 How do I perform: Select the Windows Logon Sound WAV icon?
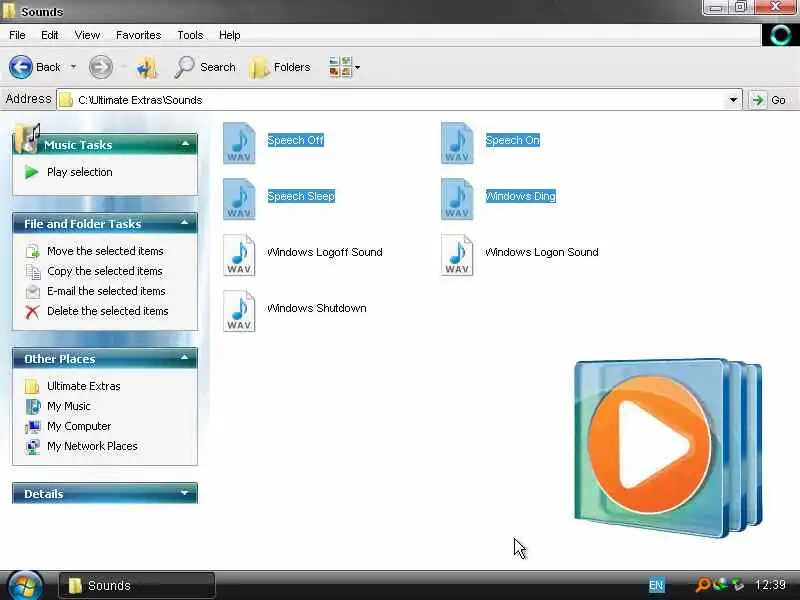[x=457, y=255]
